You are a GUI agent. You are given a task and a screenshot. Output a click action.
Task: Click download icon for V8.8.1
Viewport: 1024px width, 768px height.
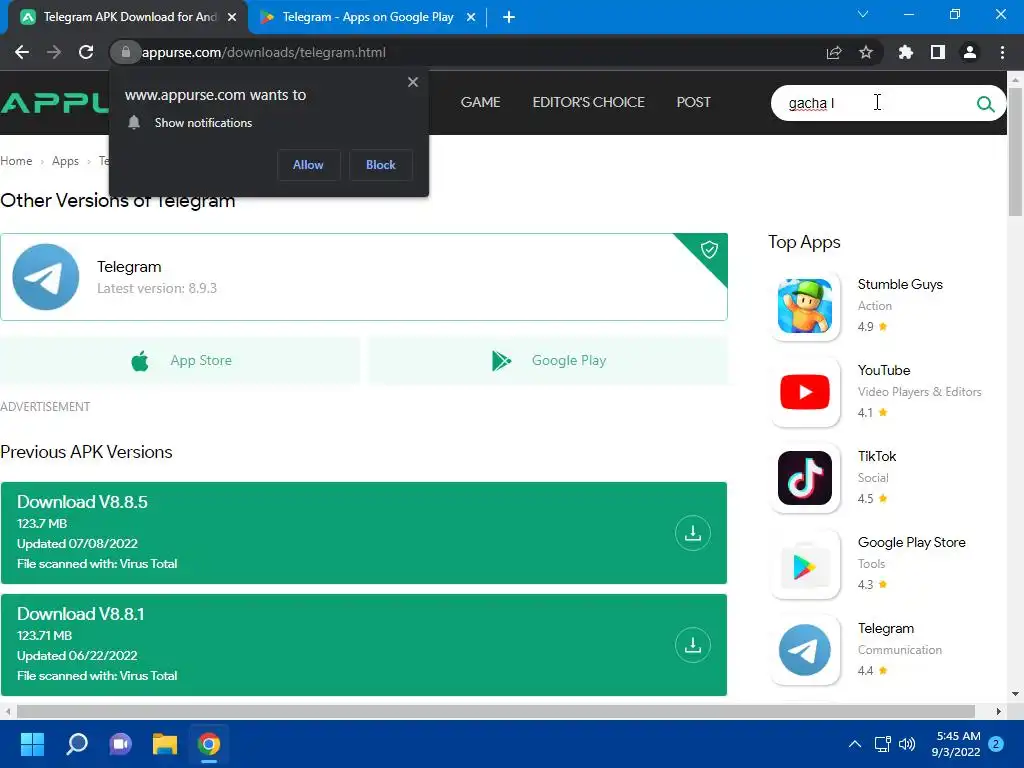(x=693, y=645)
